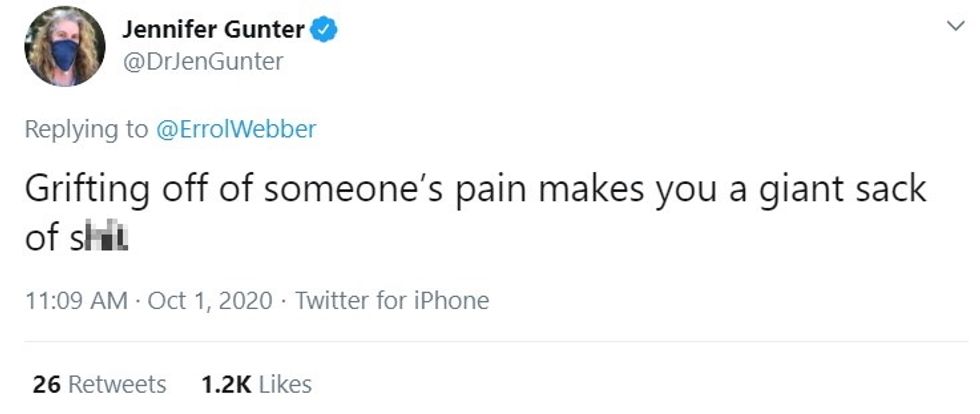Click the 'Replying to' label
Viewport: 980px width, 414px height.
[87, 129]
